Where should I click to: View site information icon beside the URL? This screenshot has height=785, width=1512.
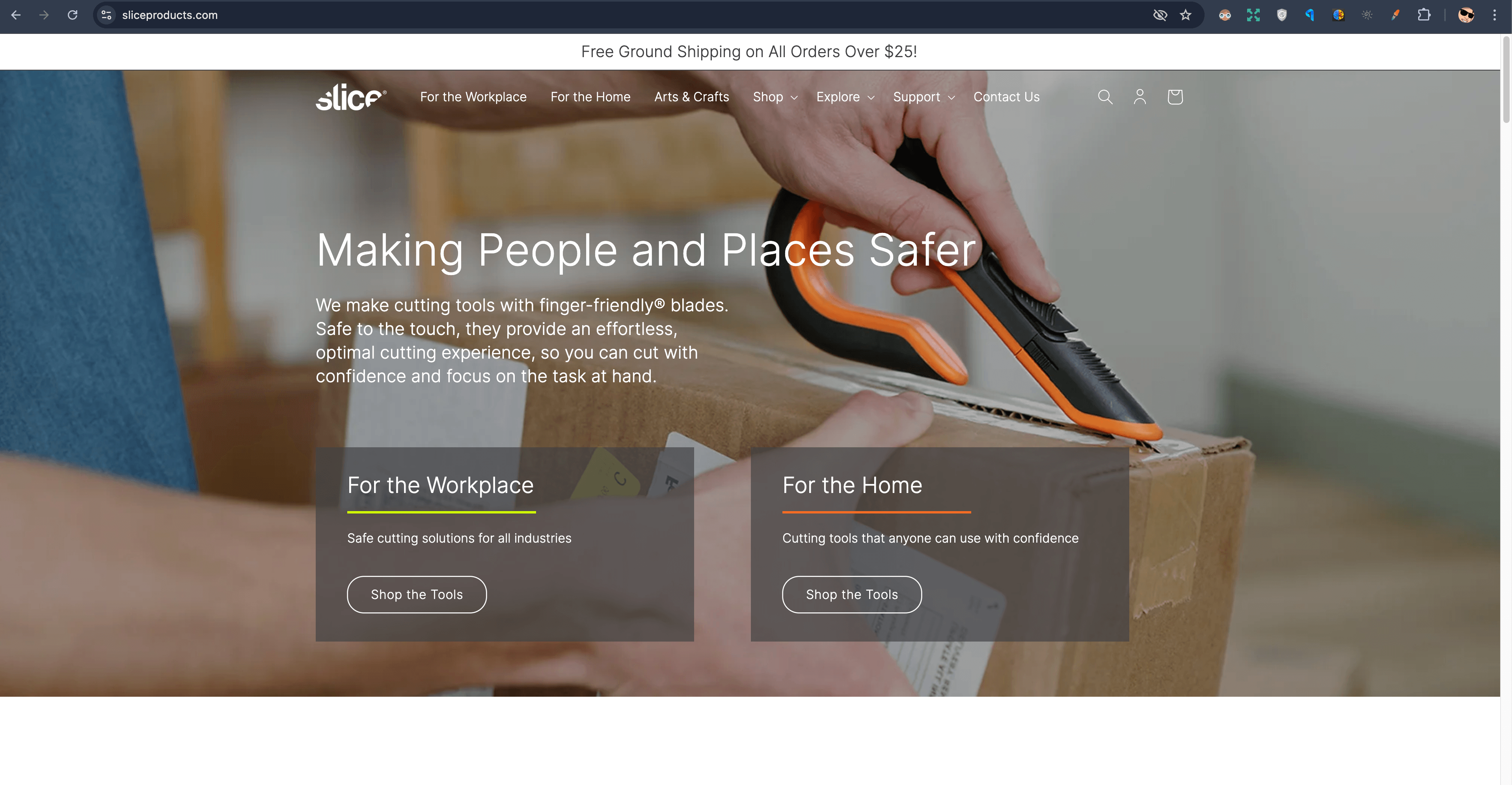(x=106, y=15)
